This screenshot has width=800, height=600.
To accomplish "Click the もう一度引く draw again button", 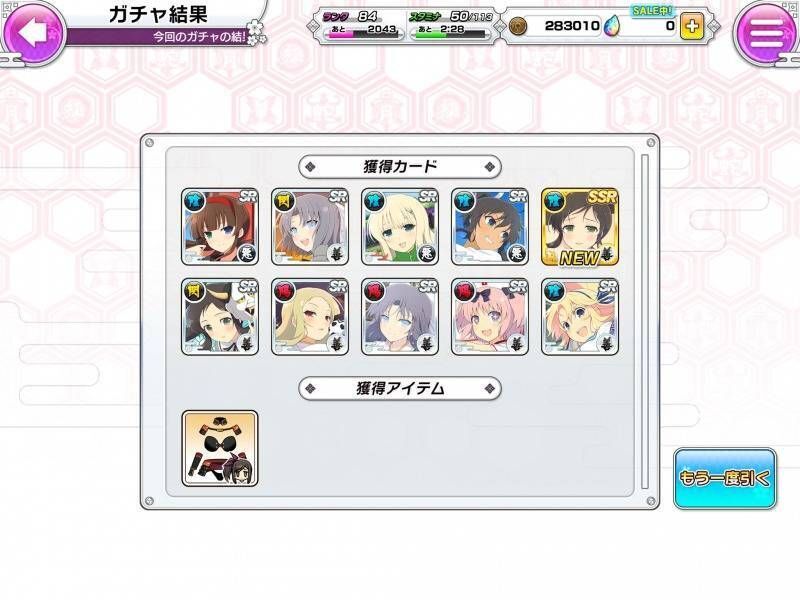I will pyautogui.click(x=724, y=479).
